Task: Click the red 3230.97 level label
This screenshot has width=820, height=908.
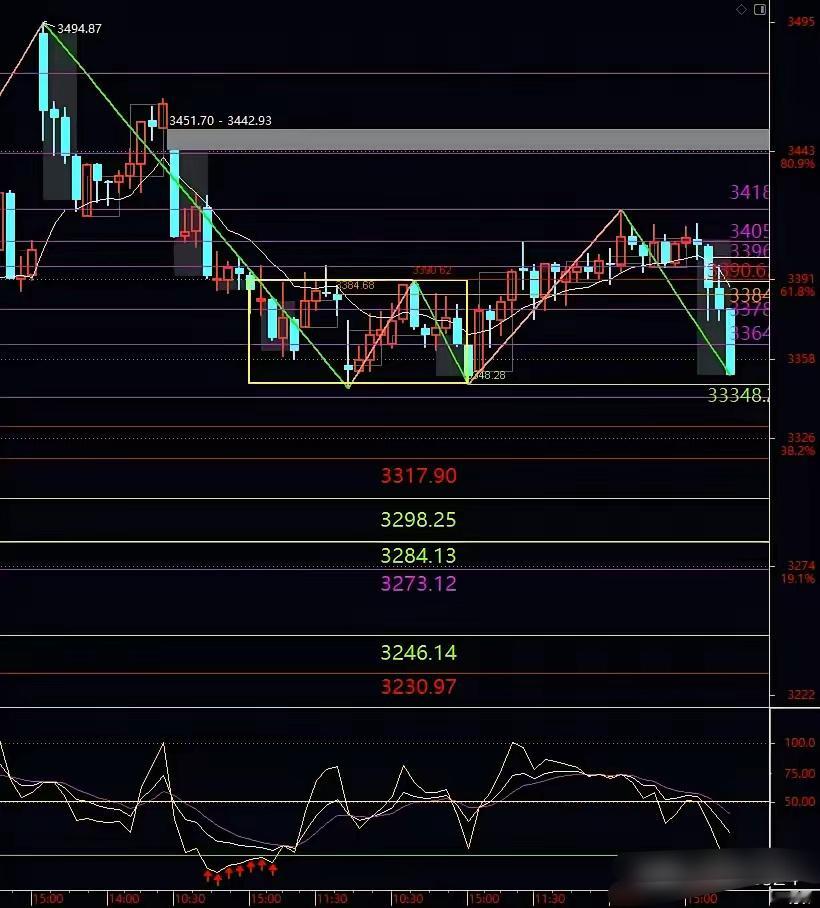Action: pyautogui.click(x=418, y=687)
